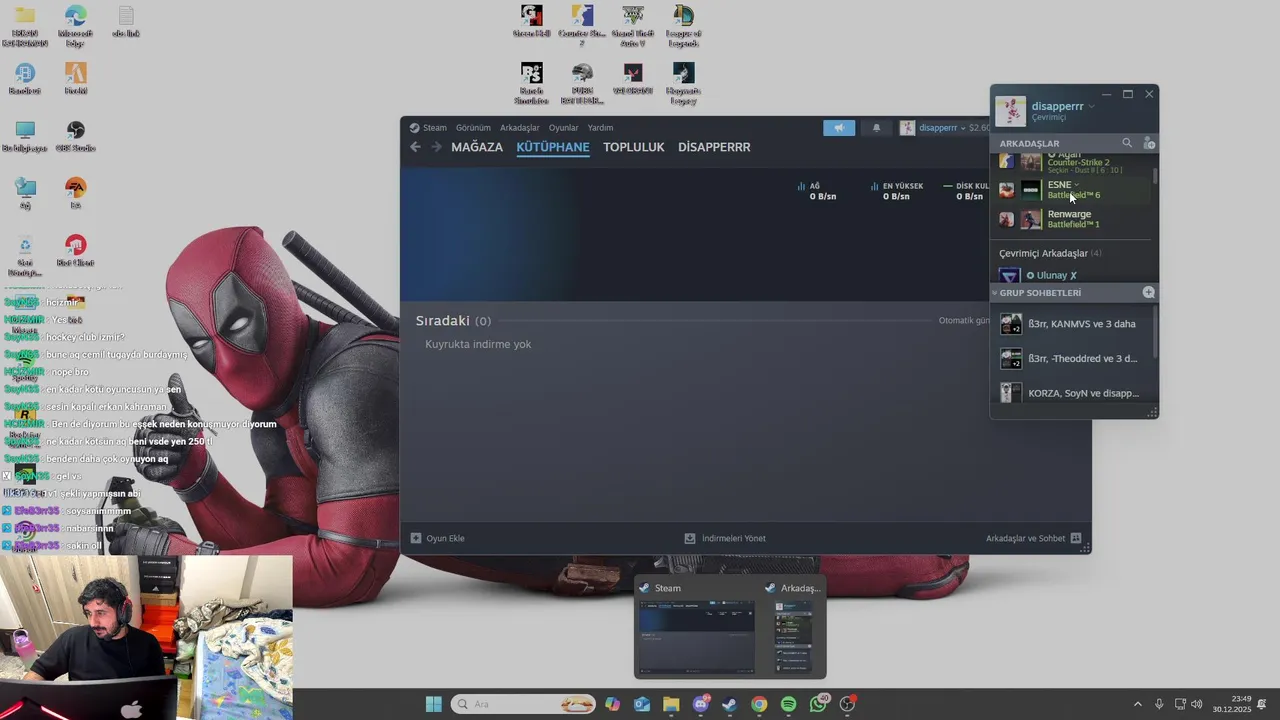Select the Hogwarts Legacy desktop shortcut
This screenshot has height=720, width=1280.
tap(683, 84)
